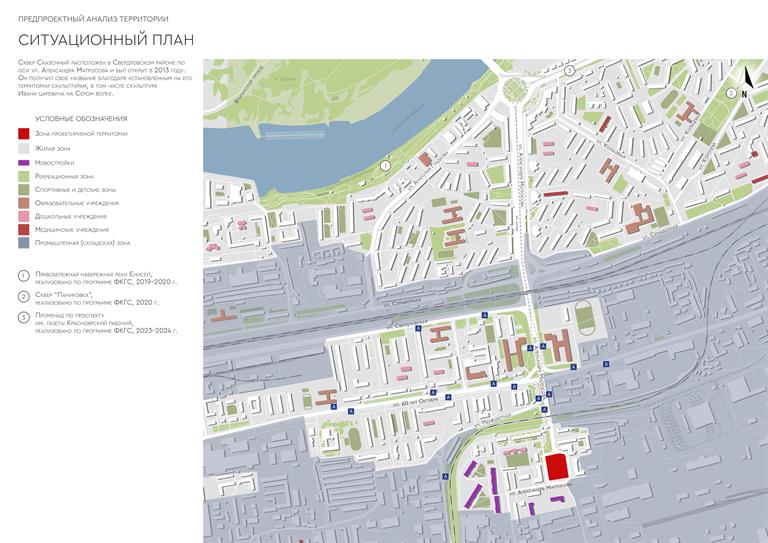The width and height of the screenshot is (768, 543).
Task: Click the СИТУАЦИОННЫЙ ПЛАН title
Action: click(105, 40)
